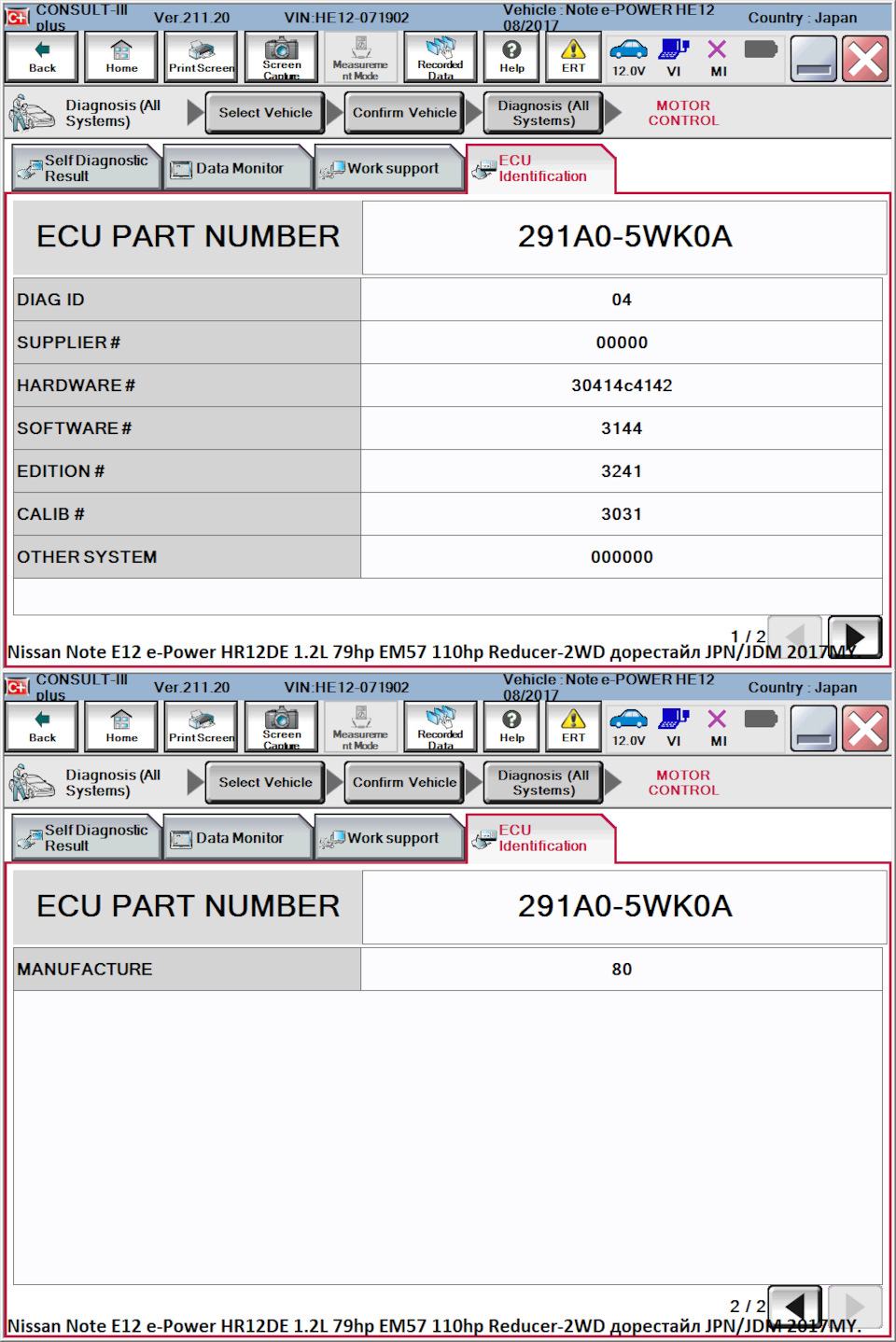The image size is (896, 1342).
Task: Click Confirm Vehicle on the 2/2 page screen
Action: click(x=404, y=782)
